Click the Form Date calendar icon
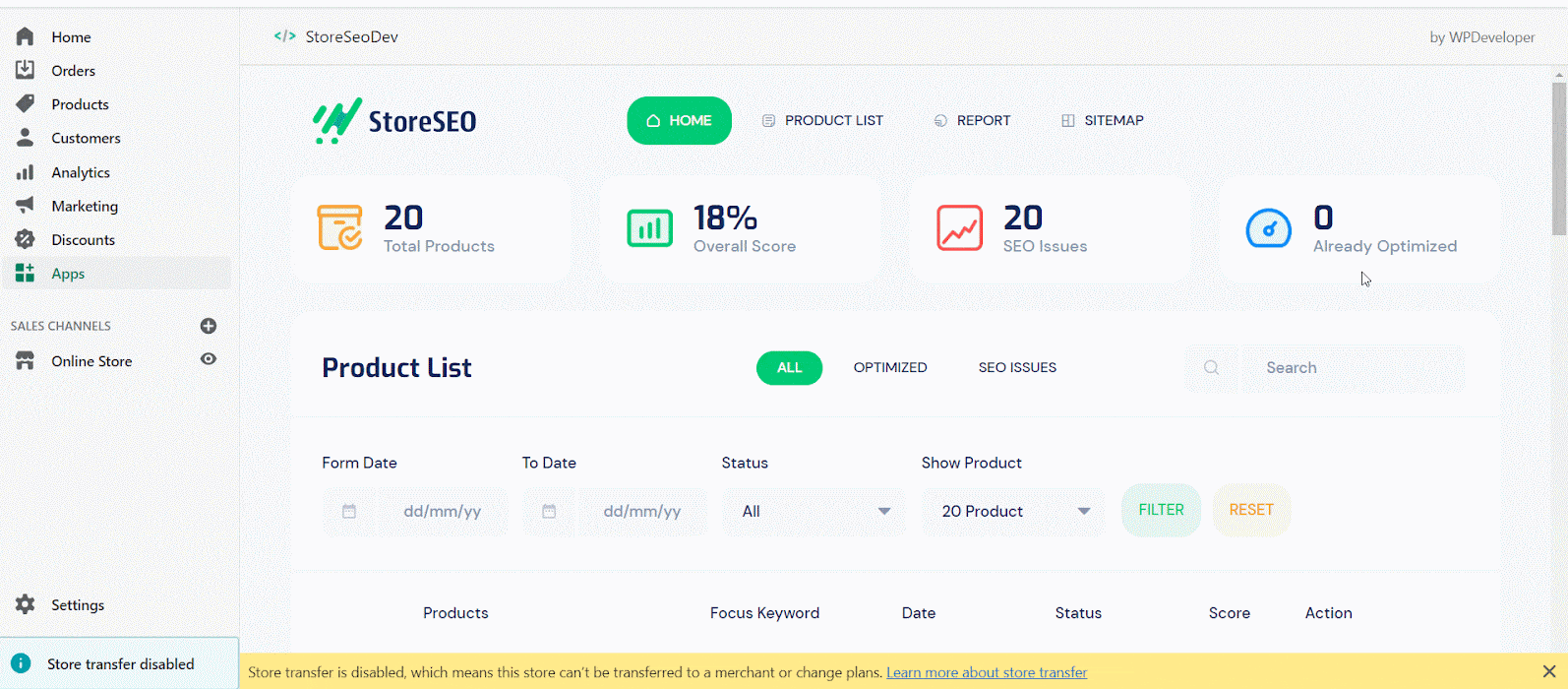The height and width of the screenshot is (689, 1568). coord(349,511)
